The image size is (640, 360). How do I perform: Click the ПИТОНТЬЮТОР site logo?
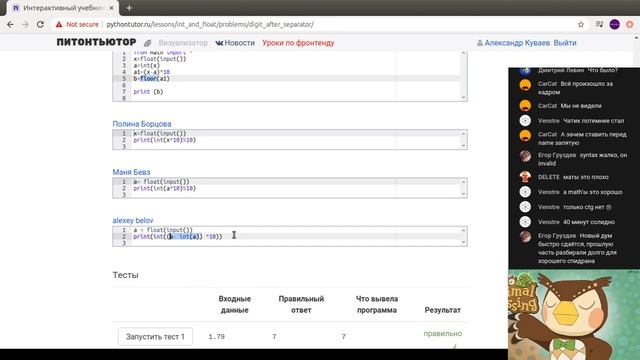click(x=96, y=42)
